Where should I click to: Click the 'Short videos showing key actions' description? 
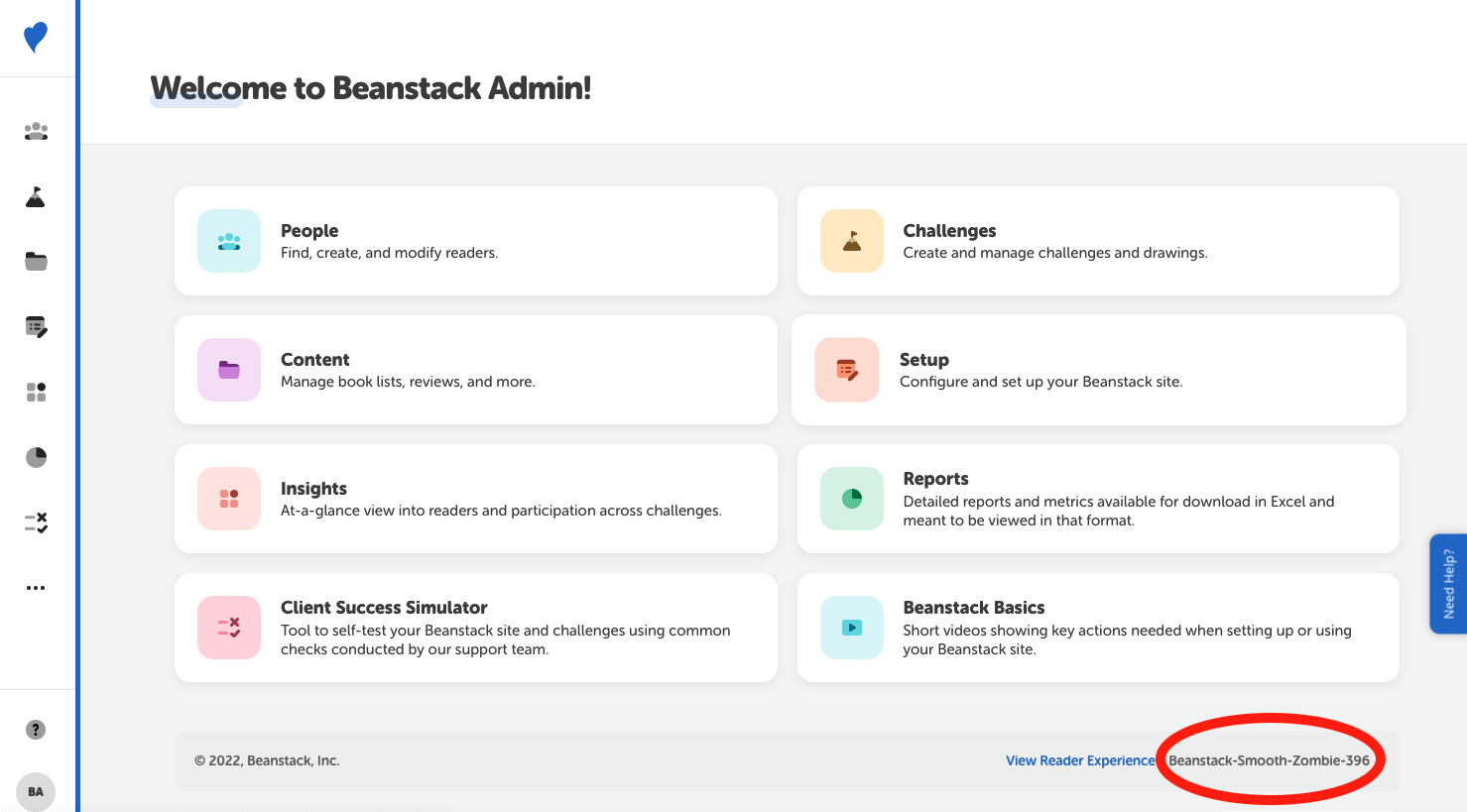pyautogui.click(x=1127, y=639)
